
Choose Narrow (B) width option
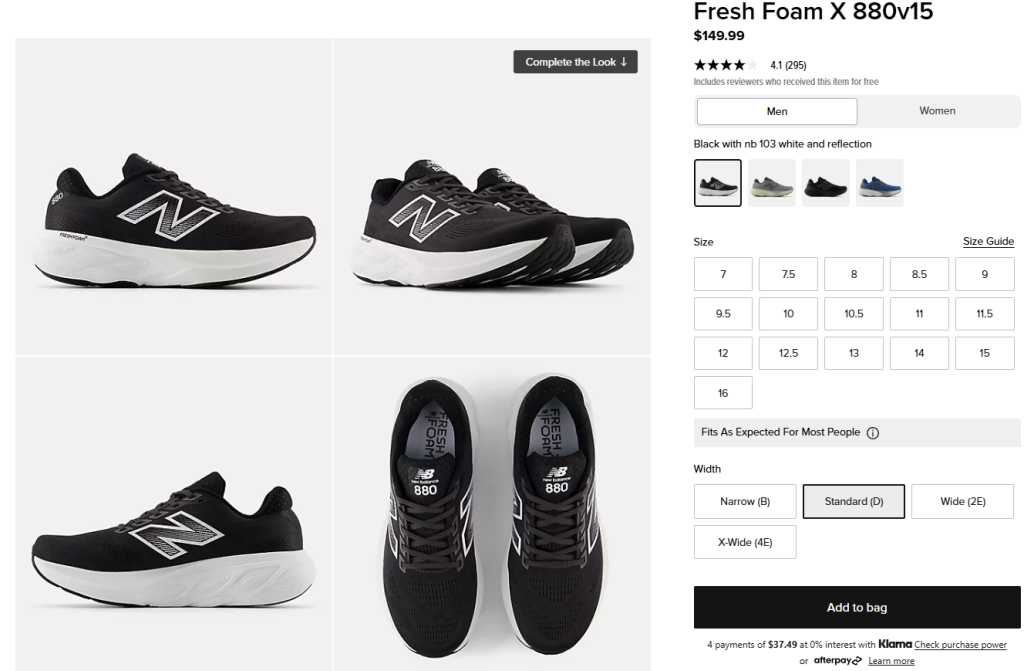coord(745,501)
